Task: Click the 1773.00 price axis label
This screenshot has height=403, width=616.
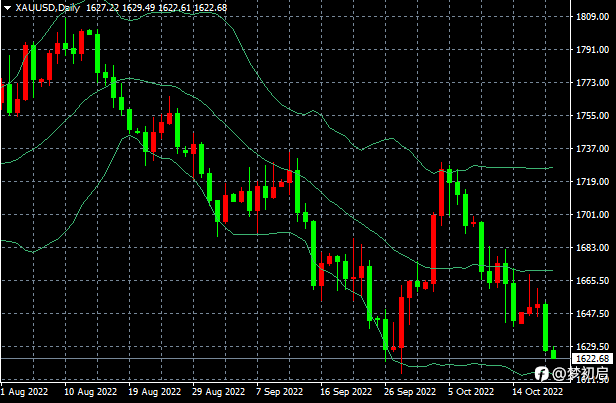Action: pyautogui.click(x=592, y=82)
